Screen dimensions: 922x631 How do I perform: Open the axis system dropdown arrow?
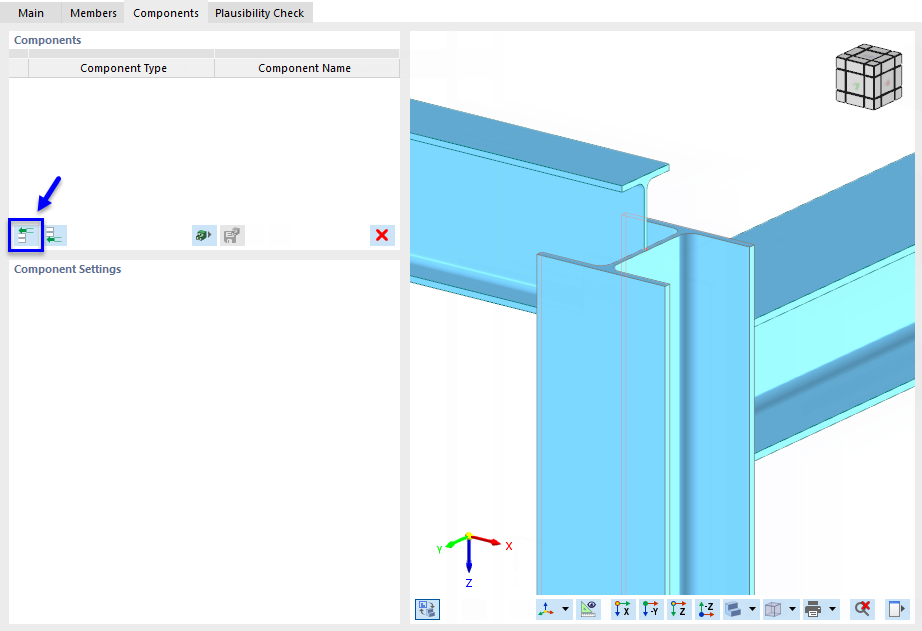(x=565, y=609)
